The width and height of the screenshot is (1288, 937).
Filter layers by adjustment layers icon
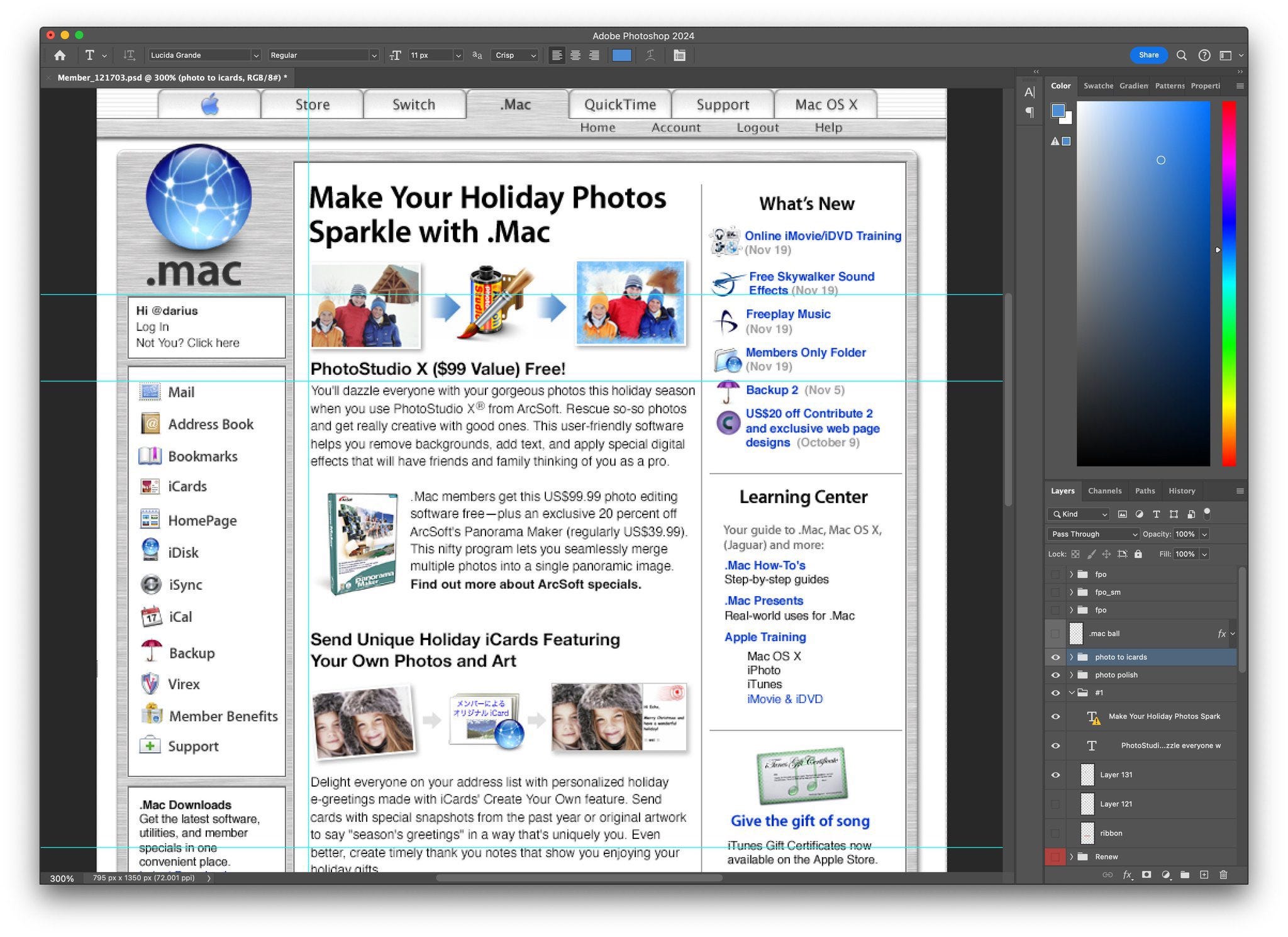[x=1139, y=514]
